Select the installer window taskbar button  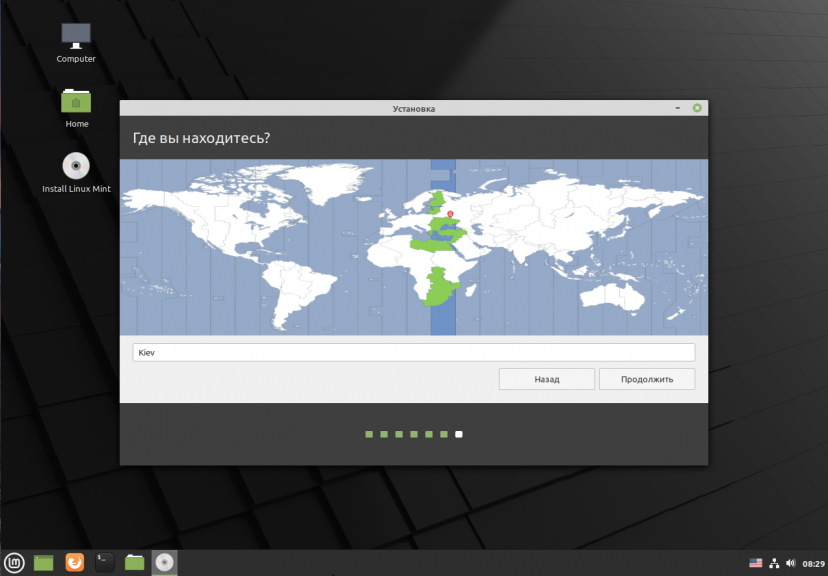(164, 563)
